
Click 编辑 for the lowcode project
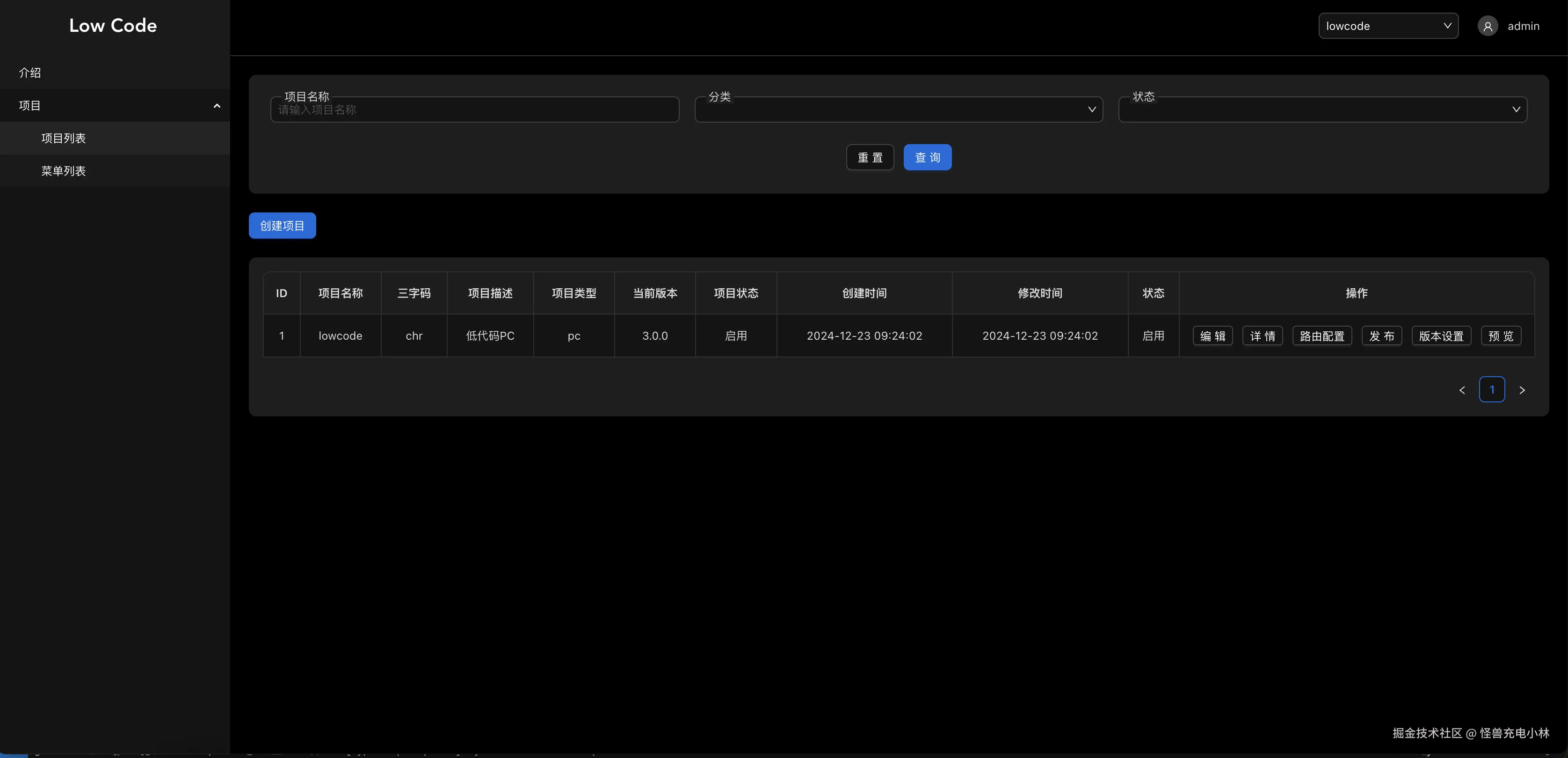click(x=1212, y=336)
